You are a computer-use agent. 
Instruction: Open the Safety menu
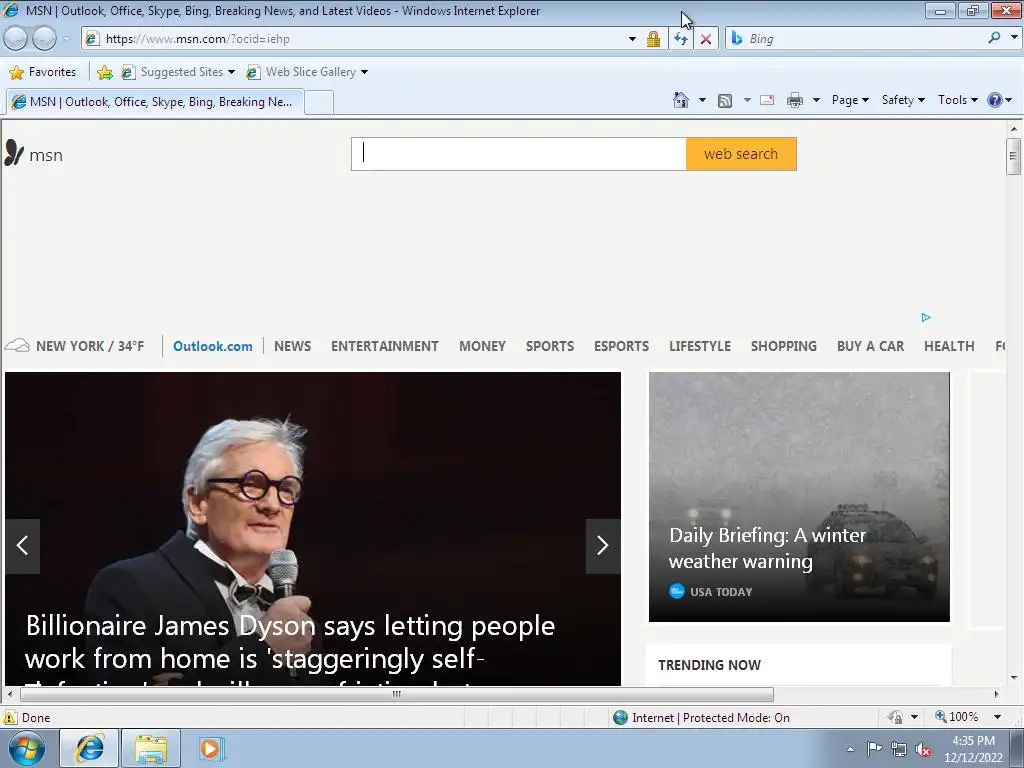903,100
